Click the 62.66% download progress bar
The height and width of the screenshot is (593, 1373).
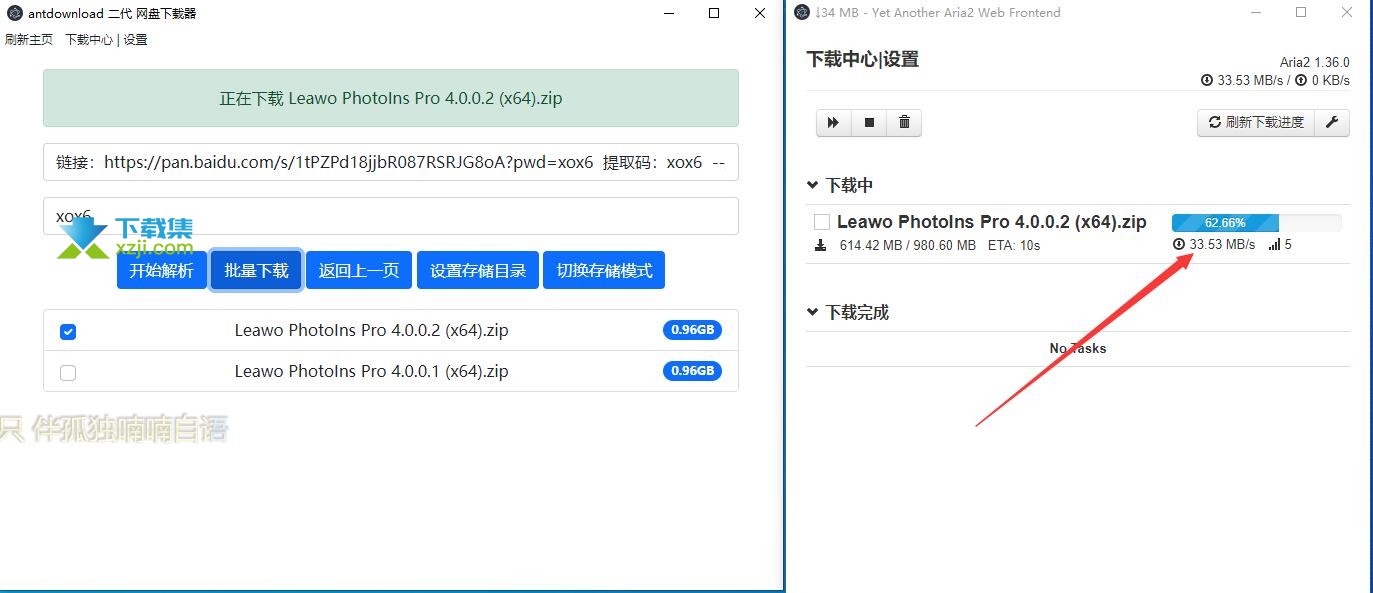[x=1257, y=223]
